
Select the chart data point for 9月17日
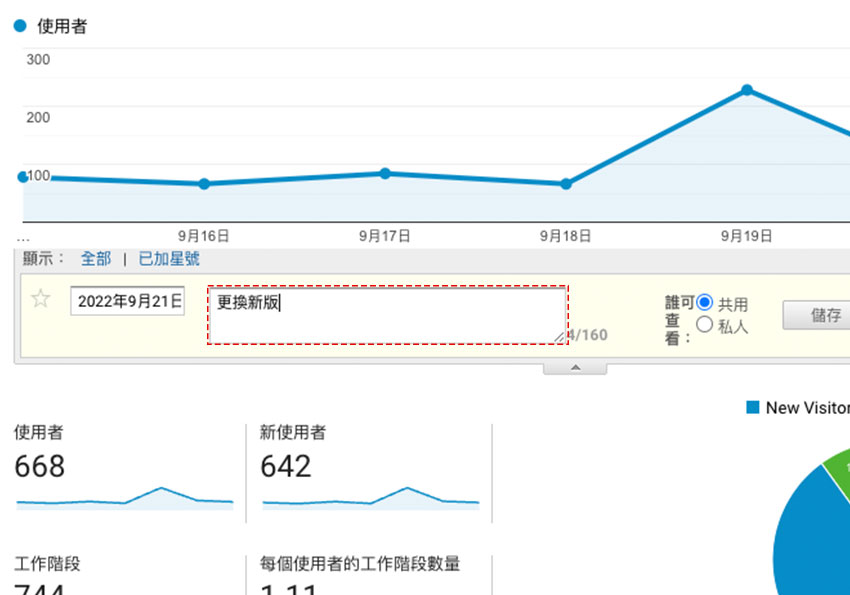point(385,173)
